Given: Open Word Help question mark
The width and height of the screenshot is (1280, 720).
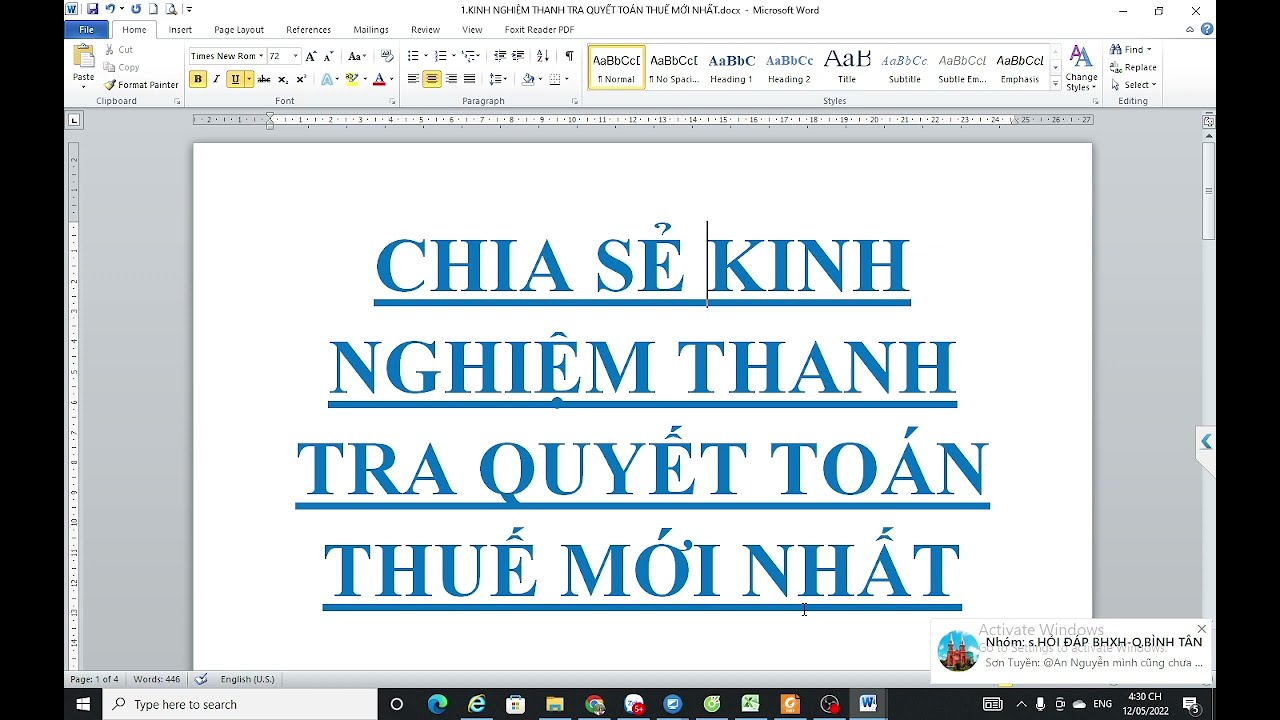Looking at the screenshot, I should [x=1207, y=30].
